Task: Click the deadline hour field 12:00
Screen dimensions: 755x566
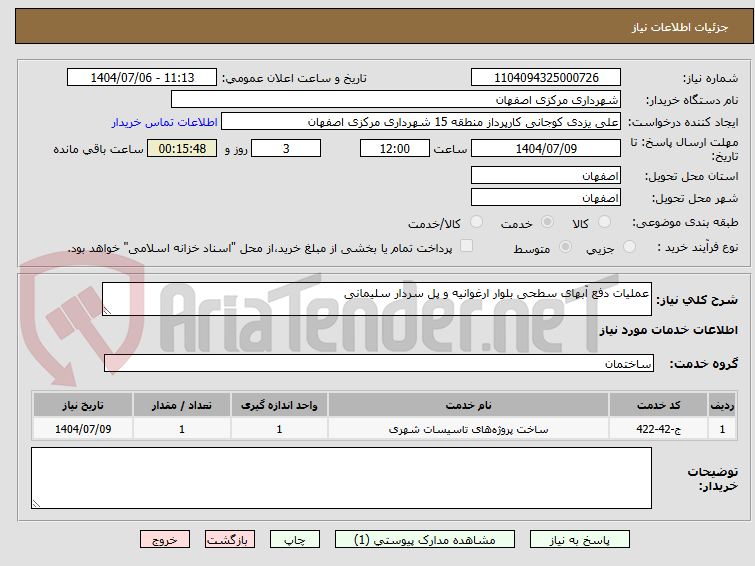Action: pyautogui.click(x=395, y=148)
